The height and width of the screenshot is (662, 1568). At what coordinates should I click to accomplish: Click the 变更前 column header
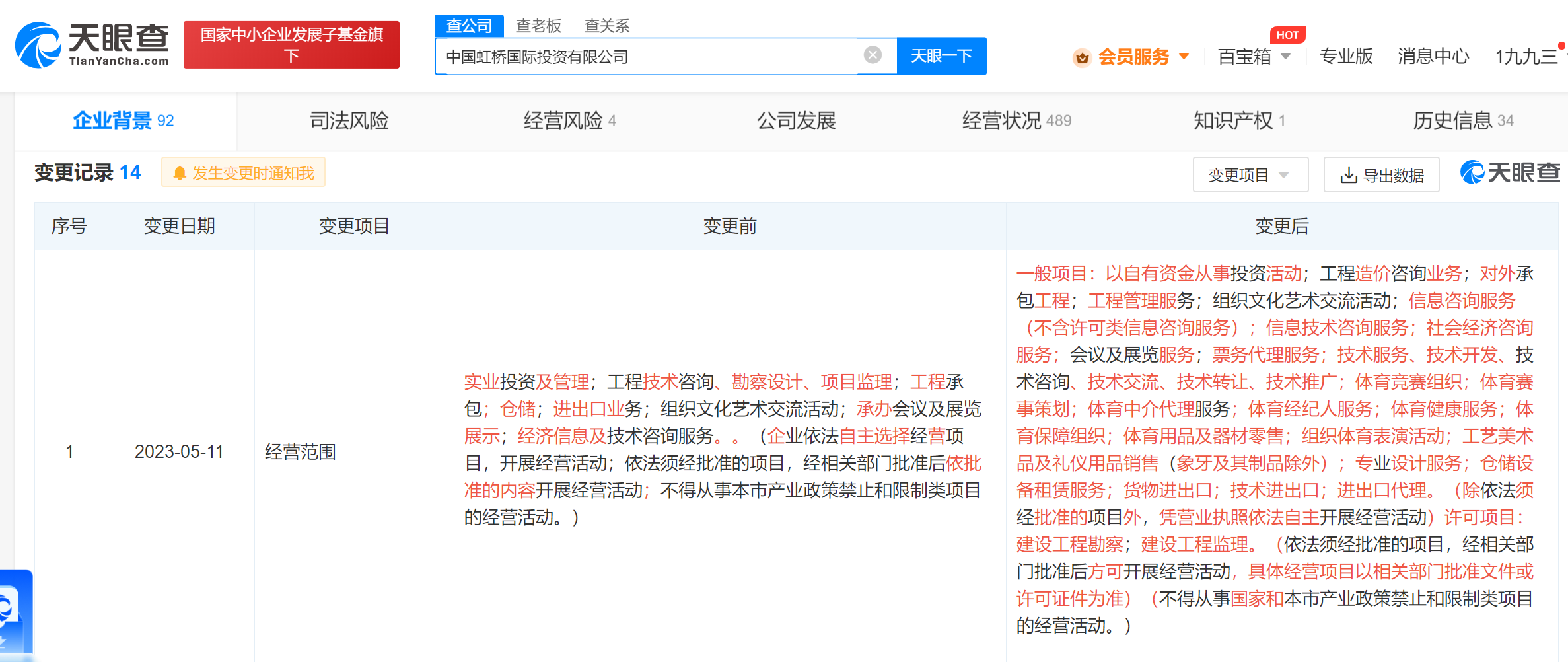(730, 226)
